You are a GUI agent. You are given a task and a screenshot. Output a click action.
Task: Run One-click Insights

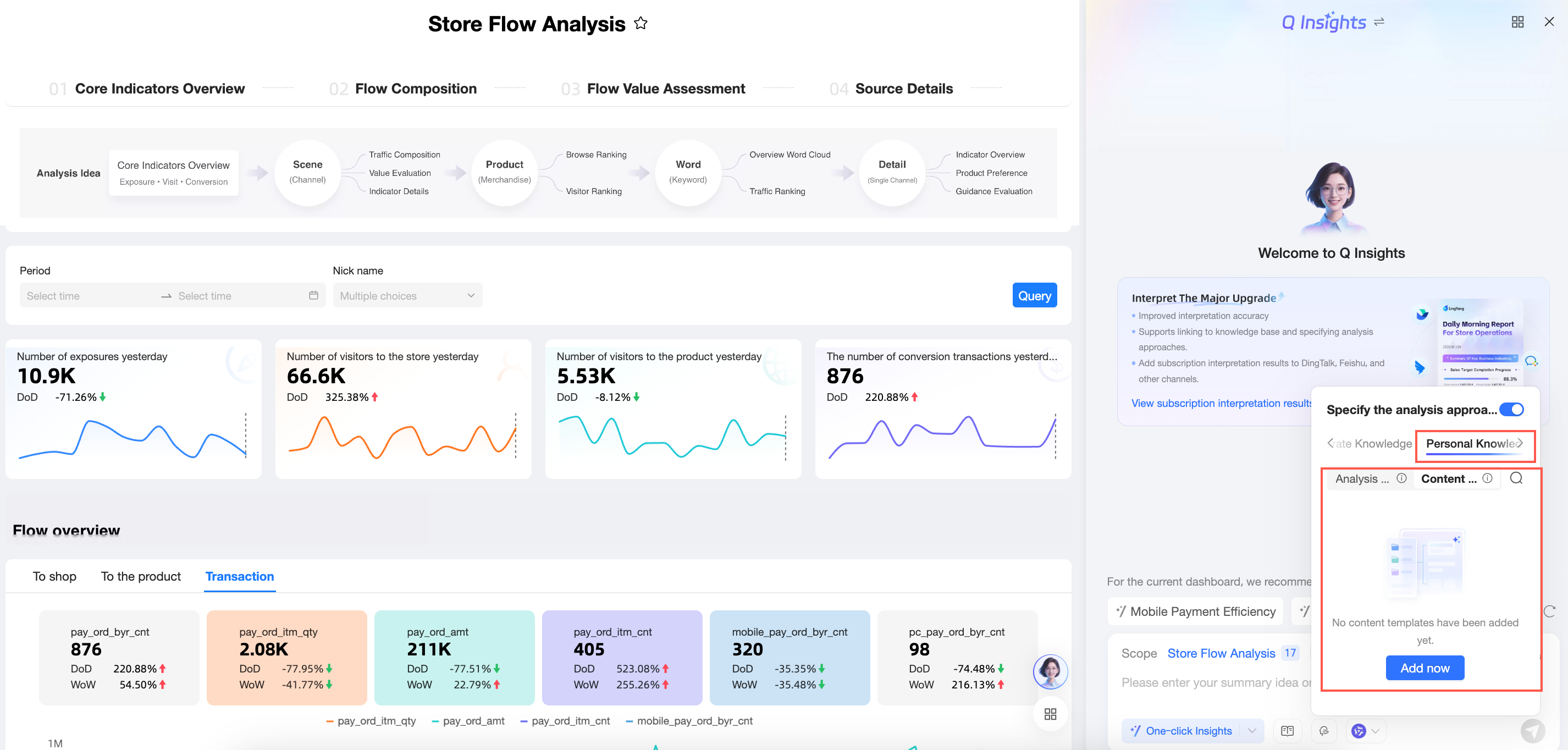[x=1181, y=731]
